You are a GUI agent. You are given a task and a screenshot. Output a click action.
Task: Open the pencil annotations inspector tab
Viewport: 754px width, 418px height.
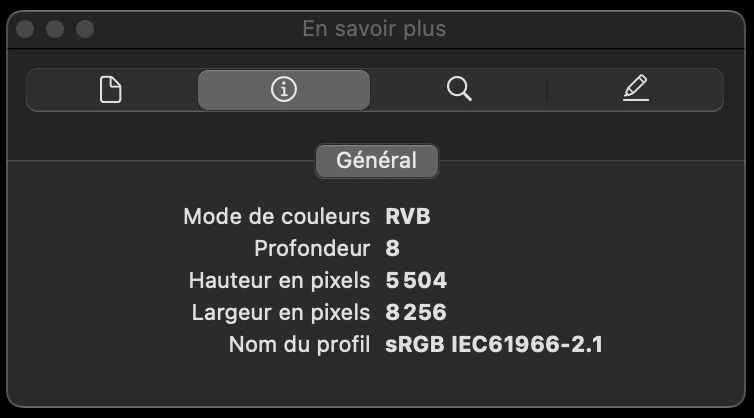pos(636,88)
